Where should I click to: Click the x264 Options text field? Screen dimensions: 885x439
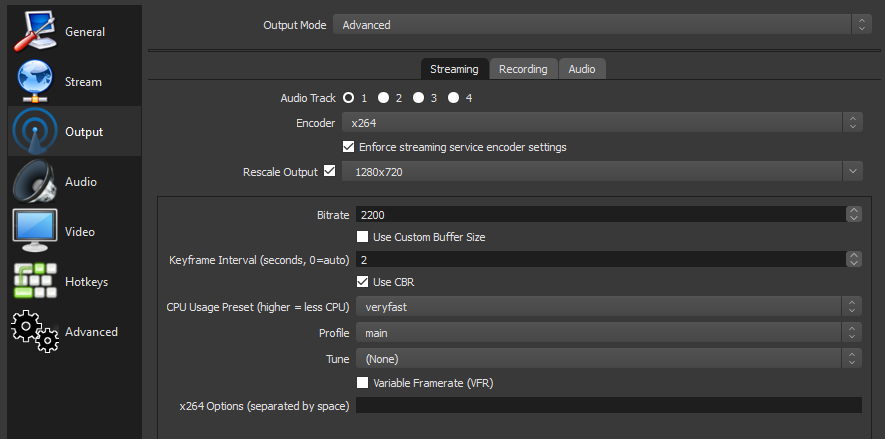[x=608, y=405]
